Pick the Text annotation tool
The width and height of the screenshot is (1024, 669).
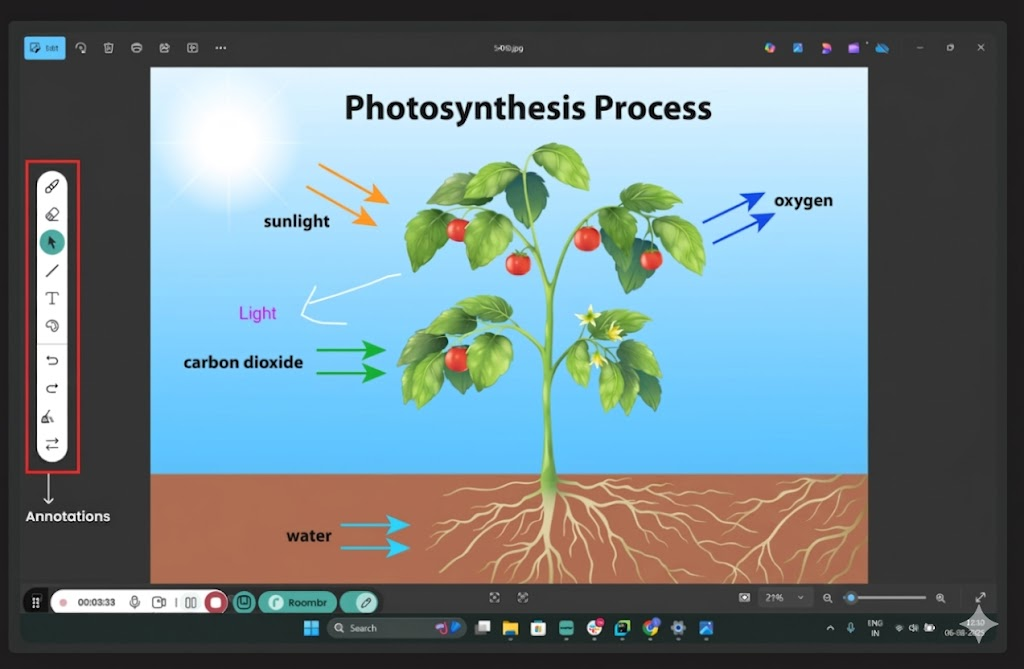[x=52, y=297]
